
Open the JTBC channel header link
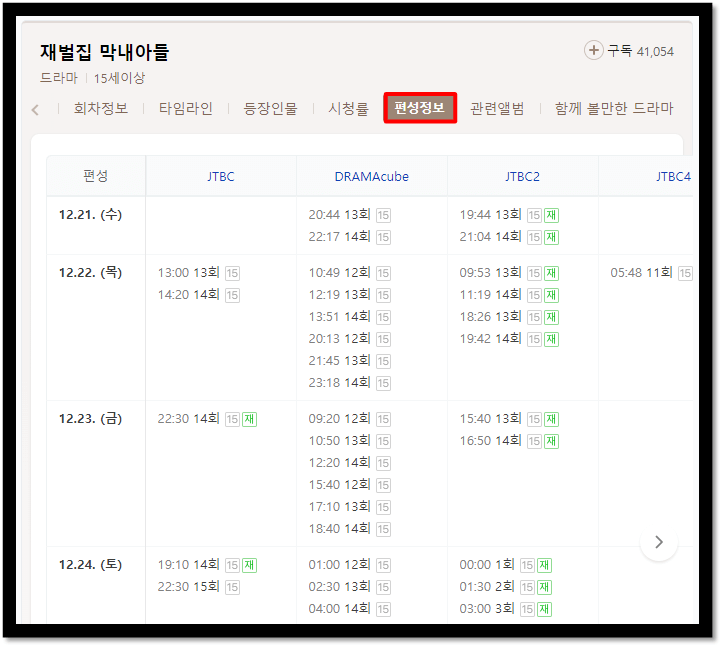tap(221, 177)
